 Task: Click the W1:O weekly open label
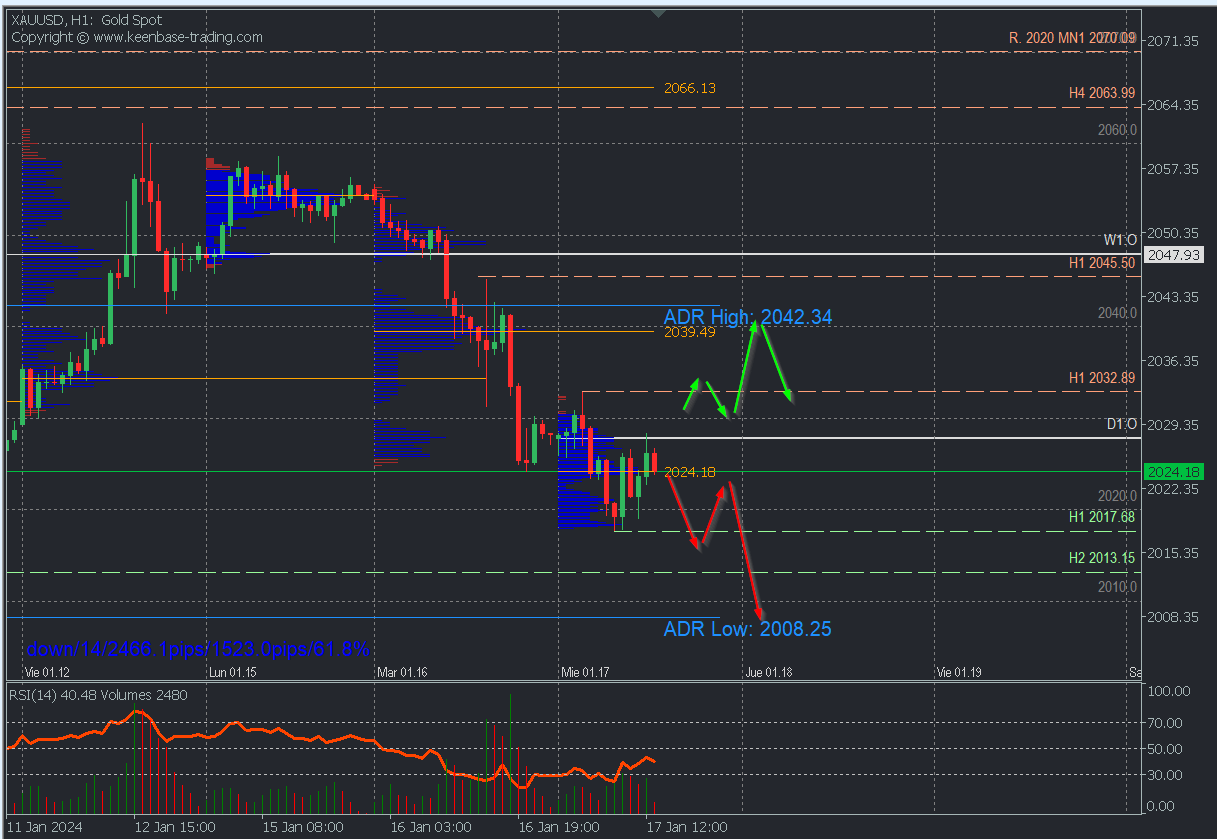point(1120,240)
